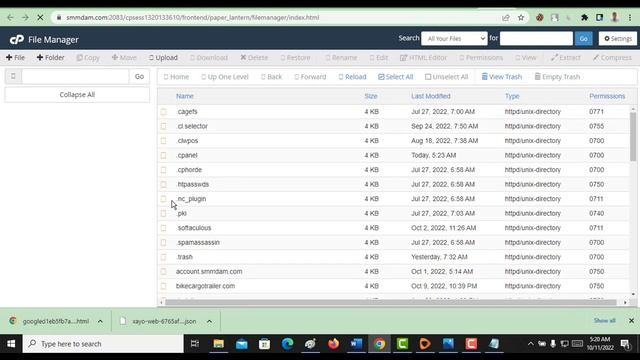Click the path Go button
The image size is (640, 360).
tap(139, 76)
